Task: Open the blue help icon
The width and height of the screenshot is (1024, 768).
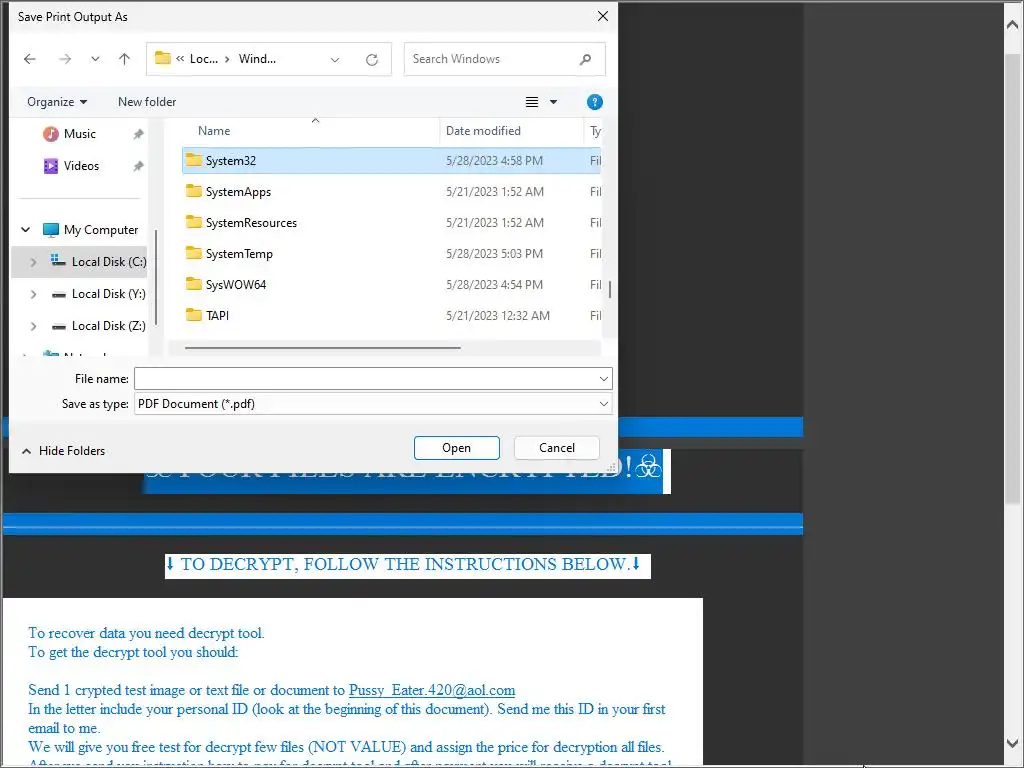Action: (594, 102)
